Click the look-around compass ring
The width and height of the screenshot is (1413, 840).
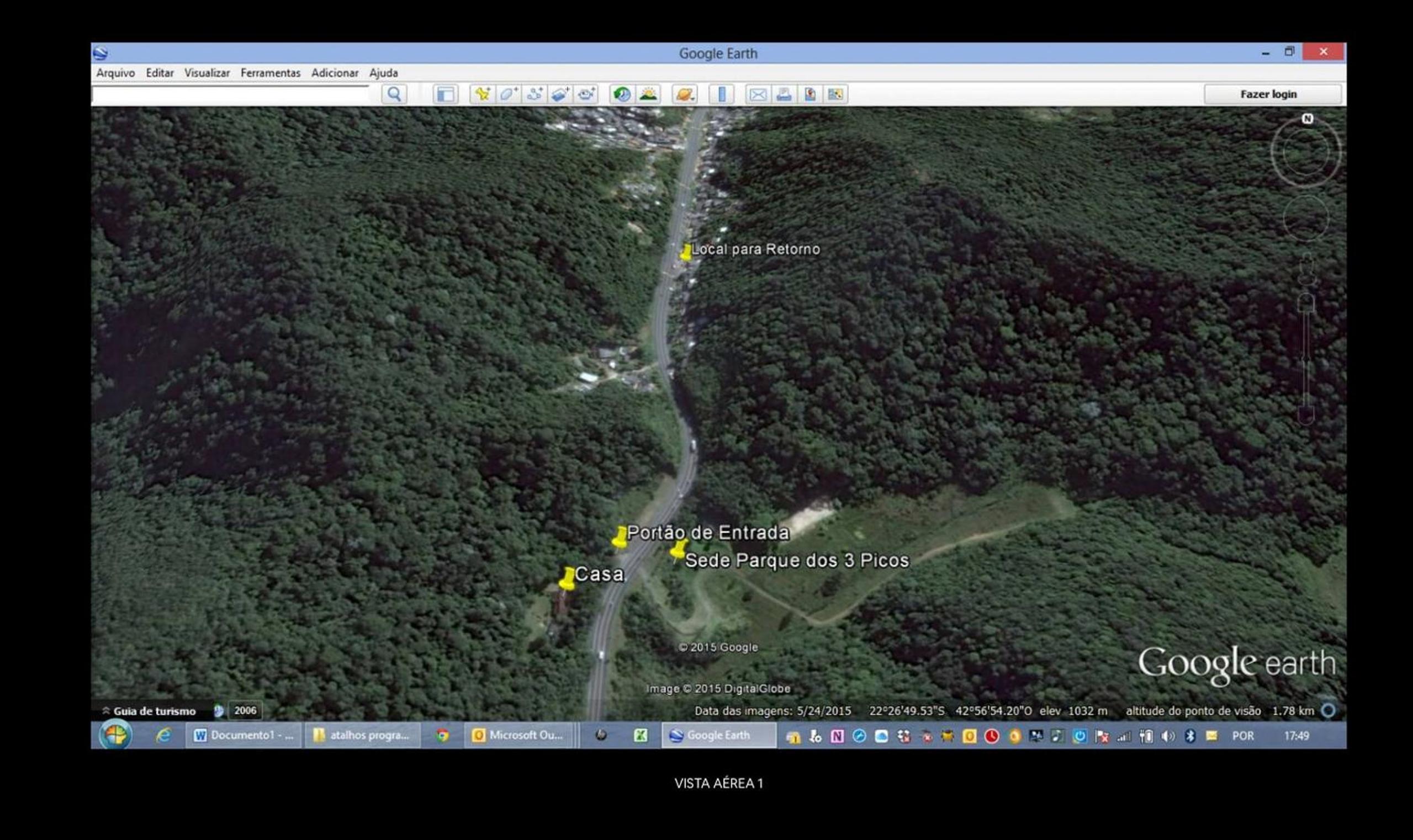click(1306, 152)
